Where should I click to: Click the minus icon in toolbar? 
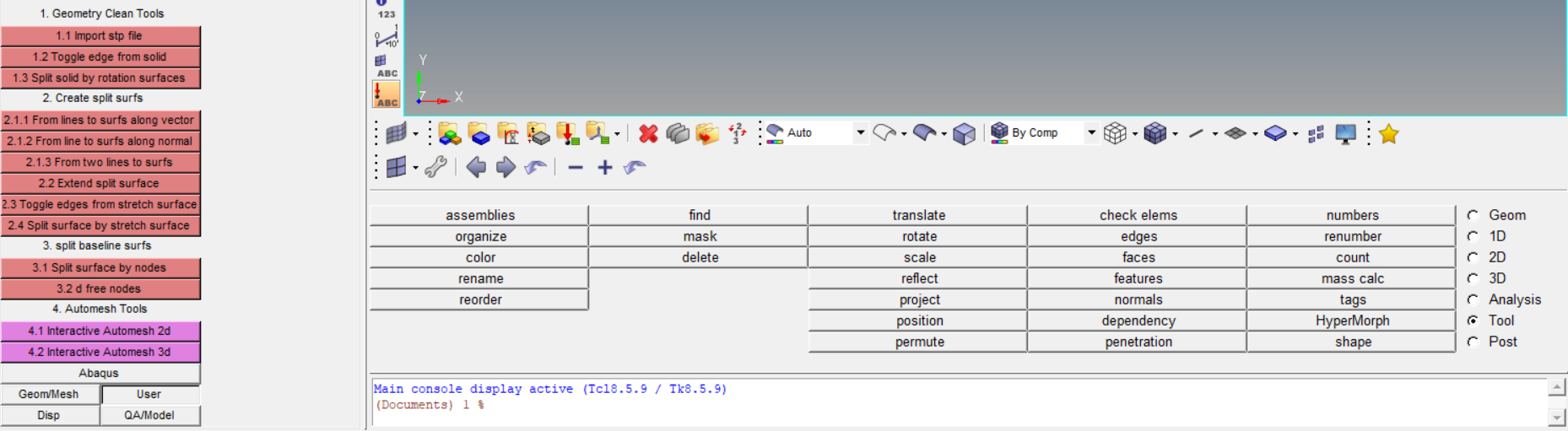576,168
